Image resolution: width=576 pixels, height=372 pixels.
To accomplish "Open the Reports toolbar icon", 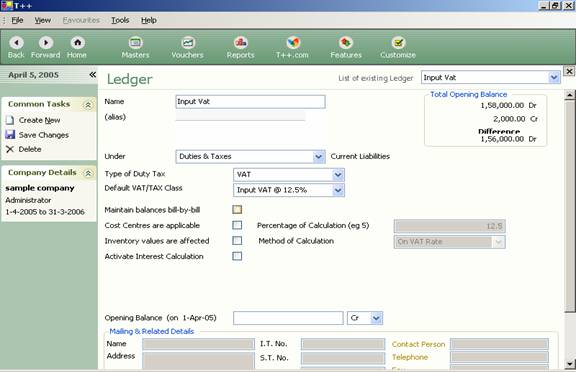I will click(241, 43).
